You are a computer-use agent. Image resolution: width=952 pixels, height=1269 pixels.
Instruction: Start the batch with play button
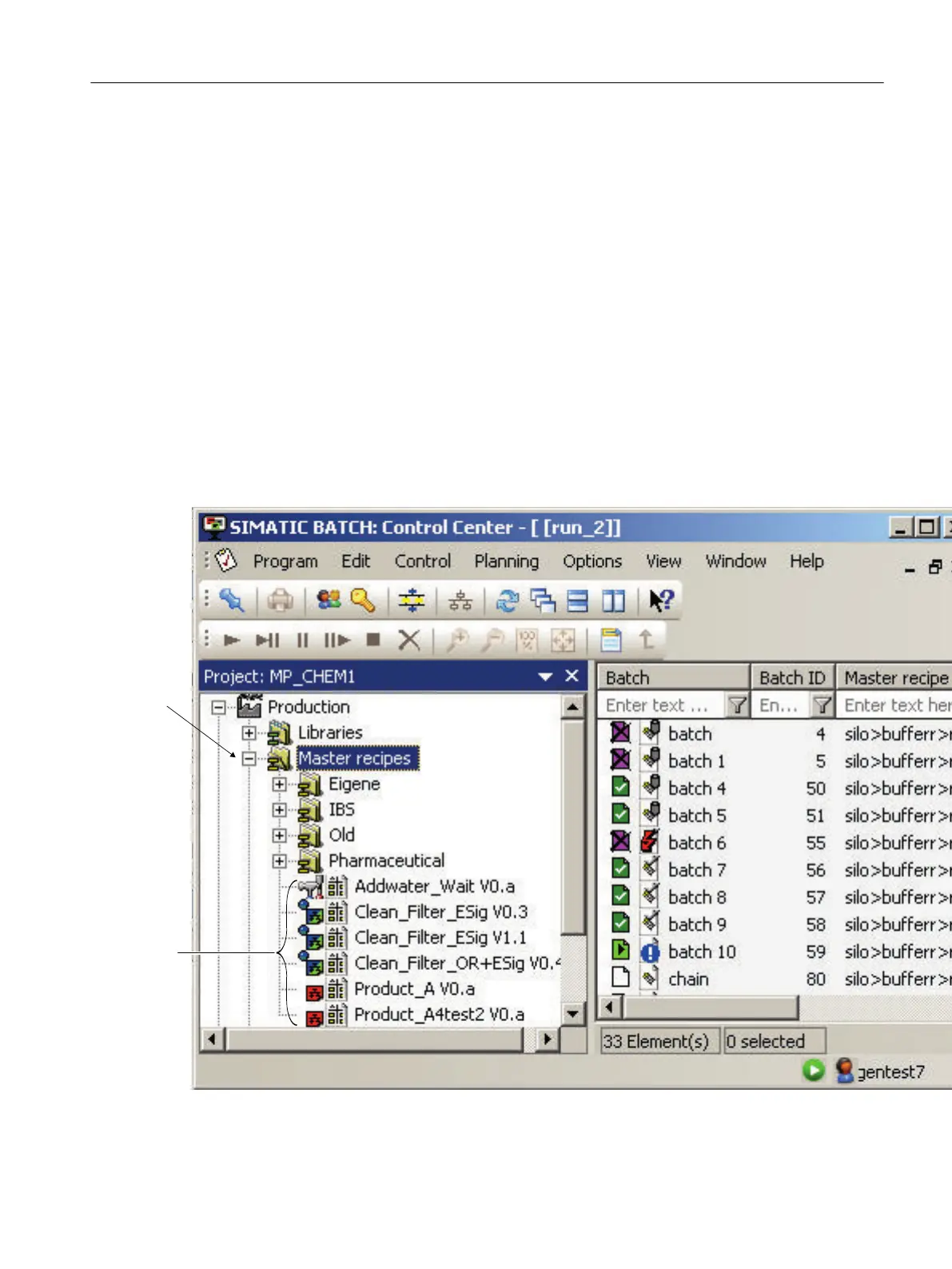click(232, 640)
